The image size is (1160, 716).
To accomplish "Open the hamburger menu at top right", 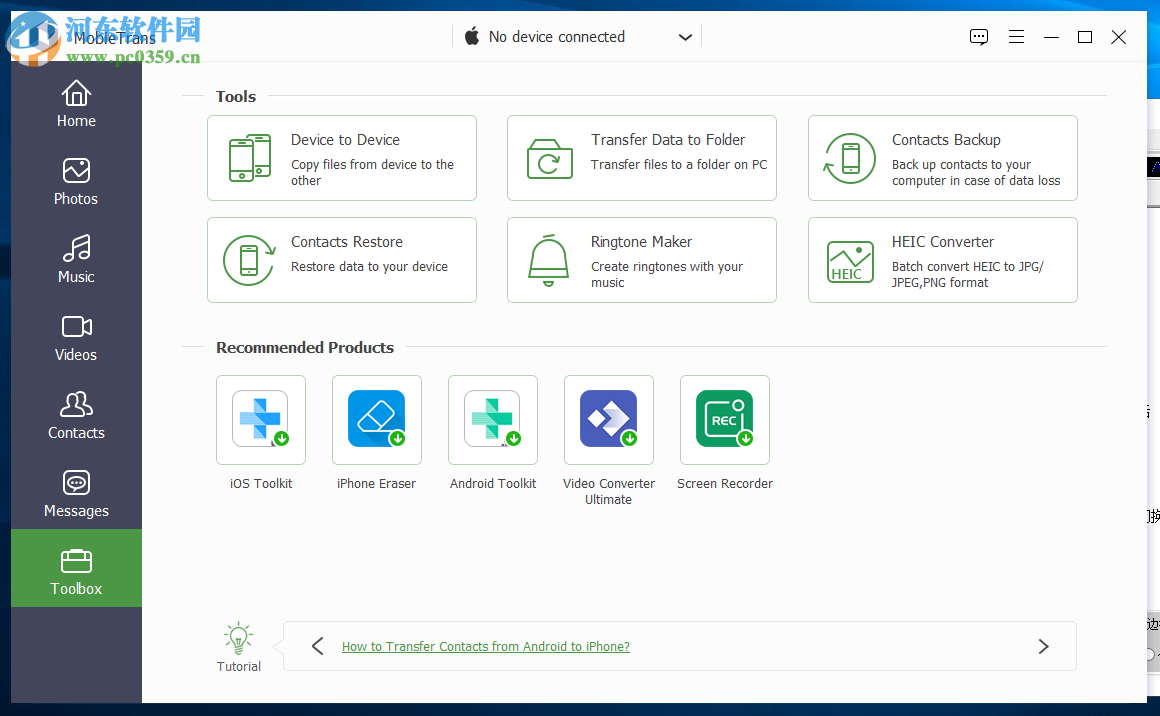I will click(x=1016, y=37).
